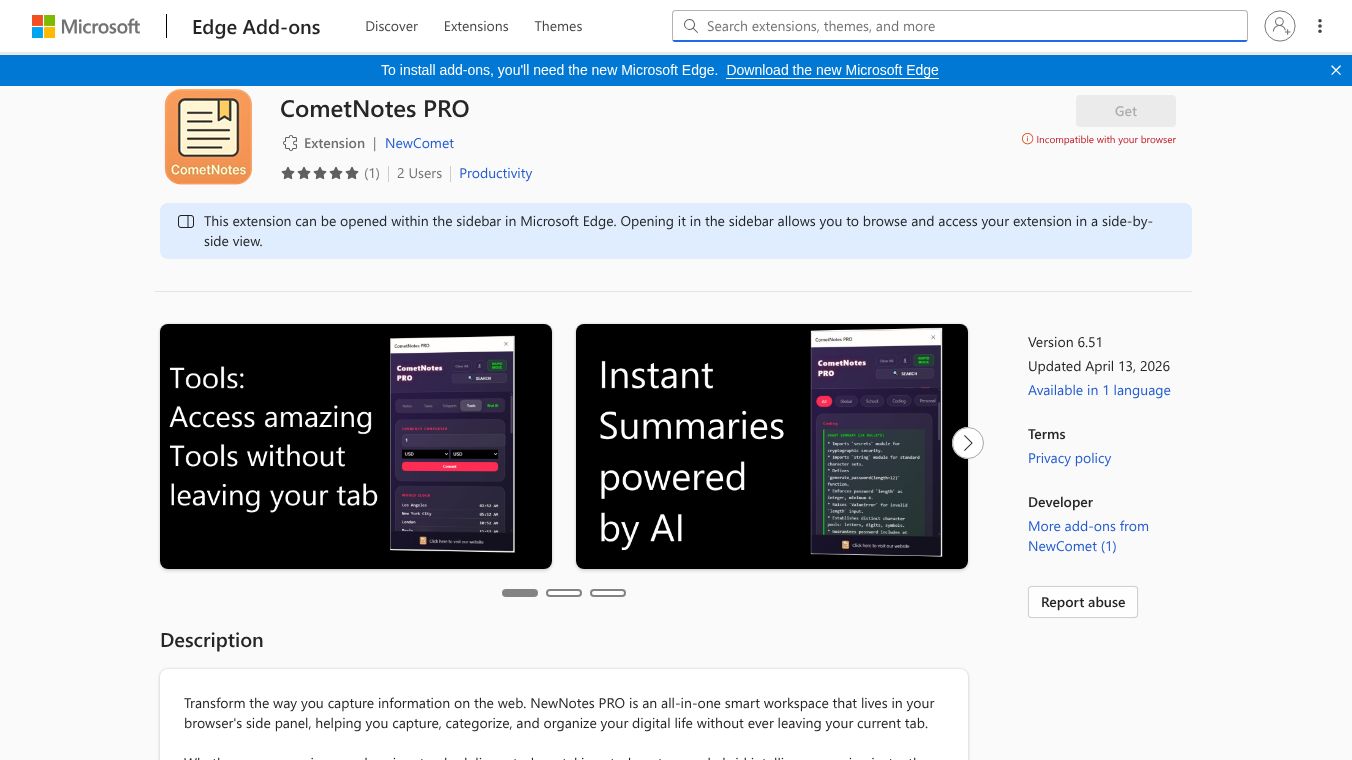This screenshot has width=1352, height=760.
Task: Open the Privacy policy link
Action: [1069, 458]
